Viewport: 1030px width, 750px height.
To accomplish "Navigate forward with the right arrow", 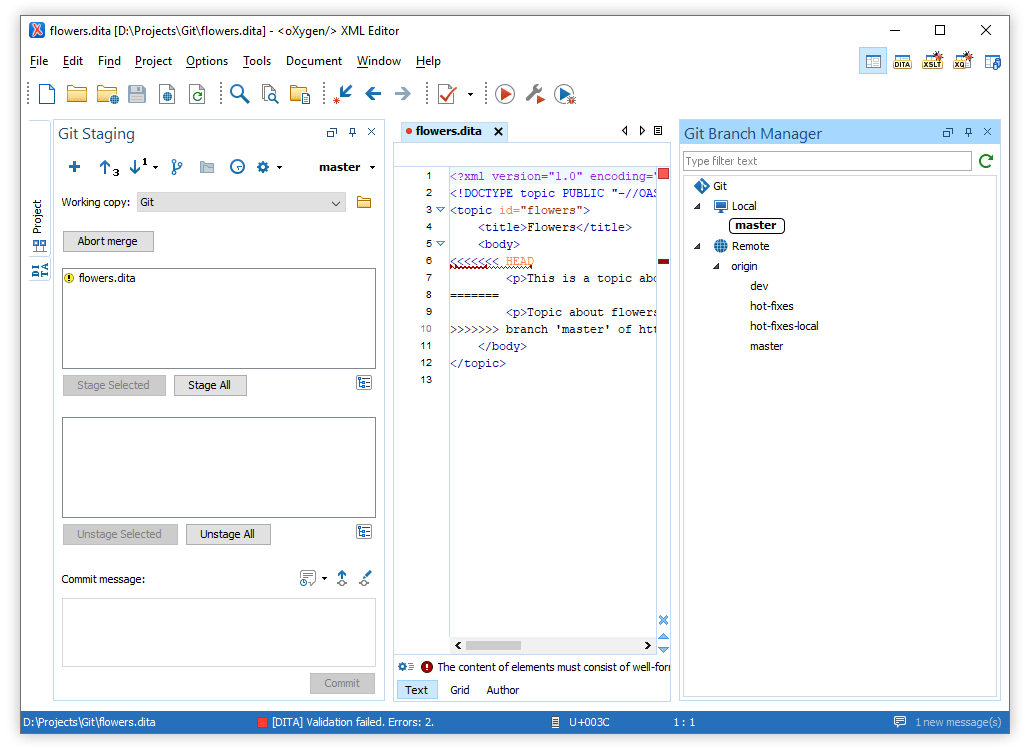I will (x=403, y=94).
